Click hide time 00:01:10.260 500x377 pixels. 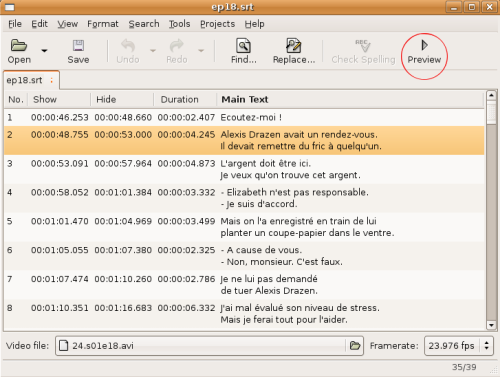123,279
